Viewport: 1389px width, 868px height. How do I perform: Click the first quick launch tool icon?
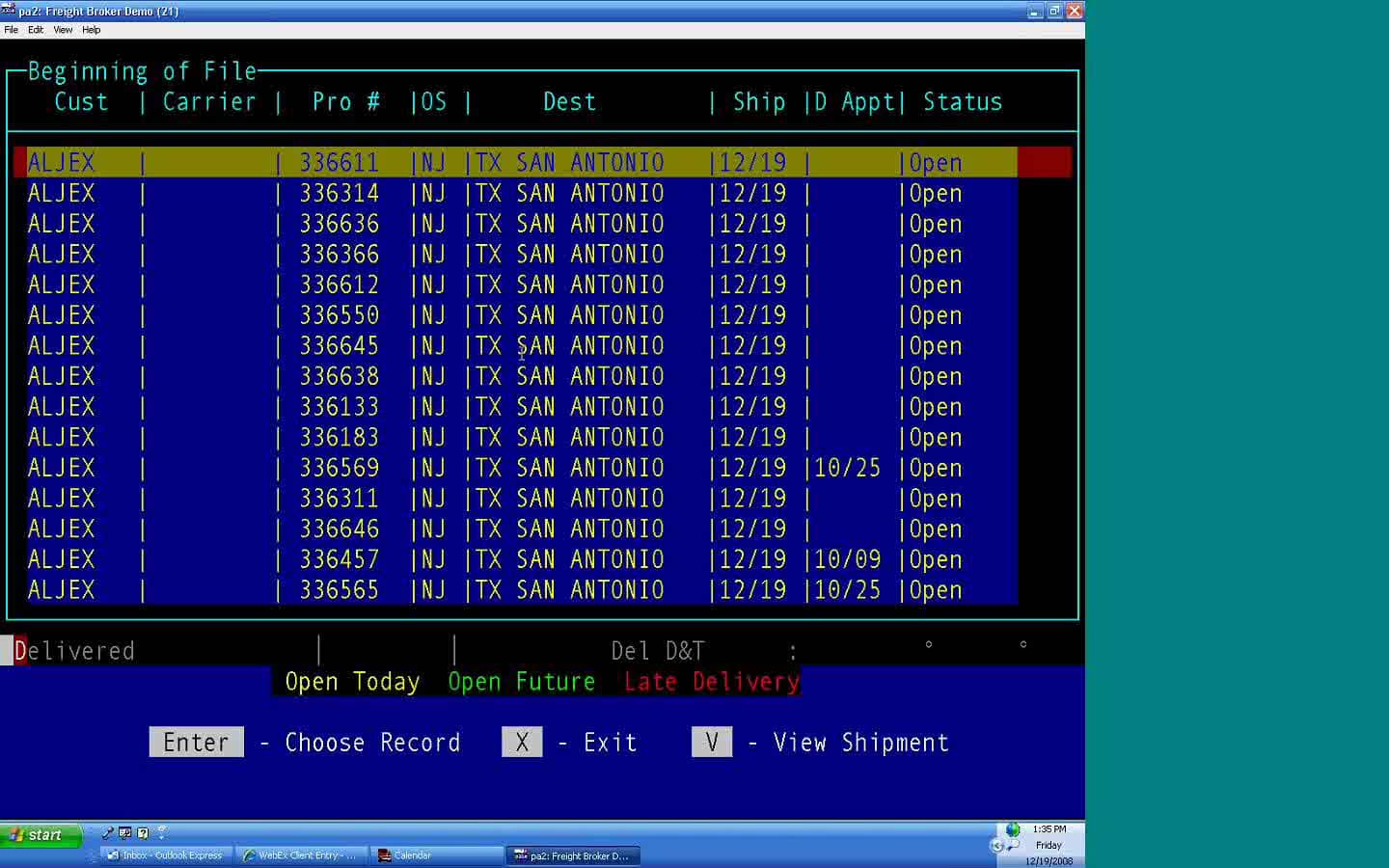click(x=108, y=833)
